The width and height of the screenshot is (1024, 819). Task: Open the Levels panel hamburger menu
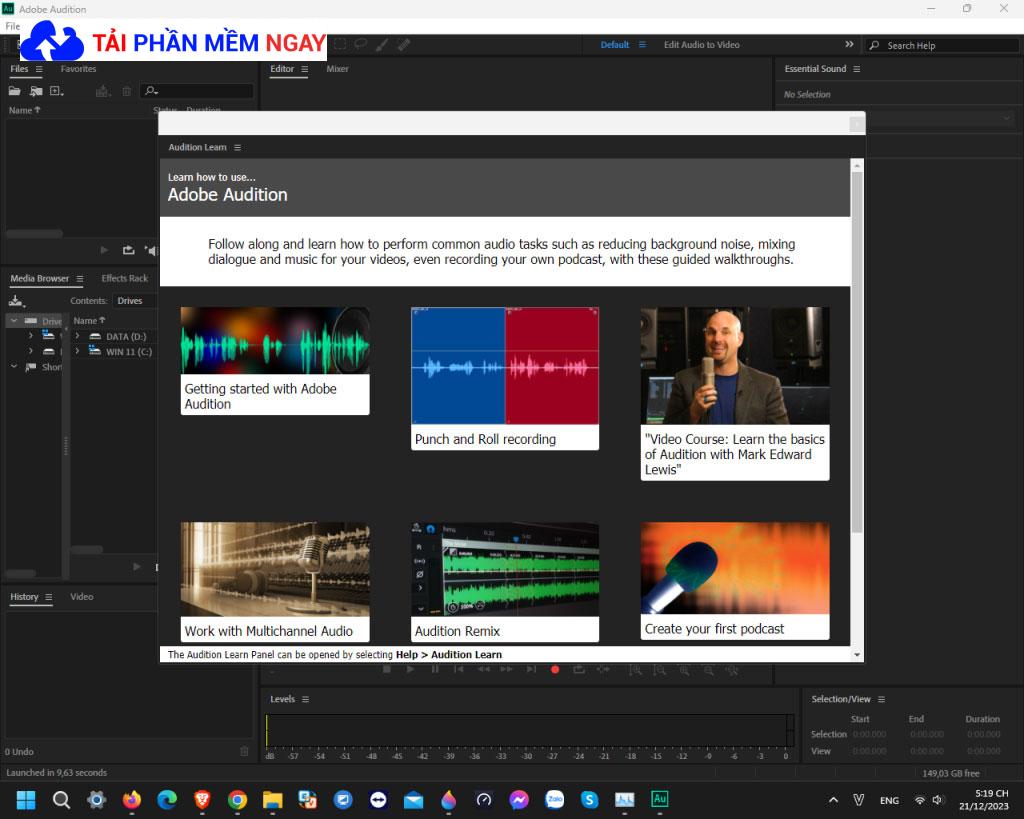pyautogui.click(x=306, y=699)
